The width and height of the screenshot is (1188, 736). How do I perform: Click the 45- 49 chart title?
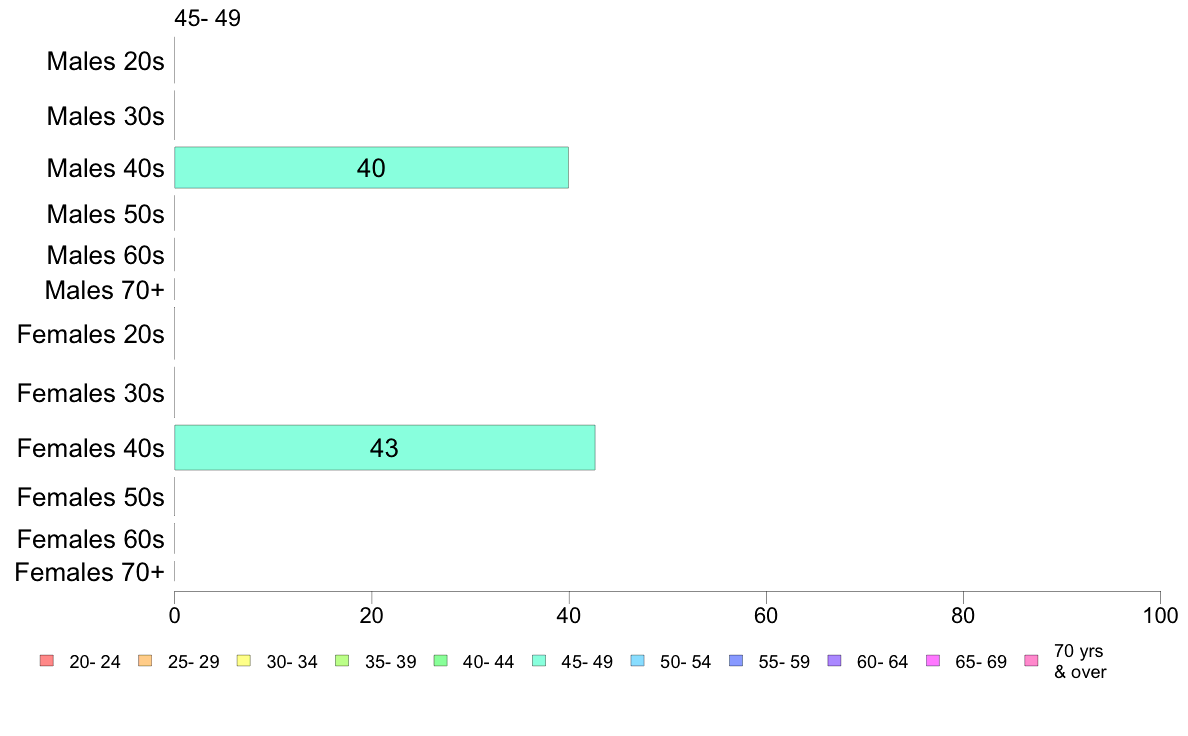[x=208, y=17]
